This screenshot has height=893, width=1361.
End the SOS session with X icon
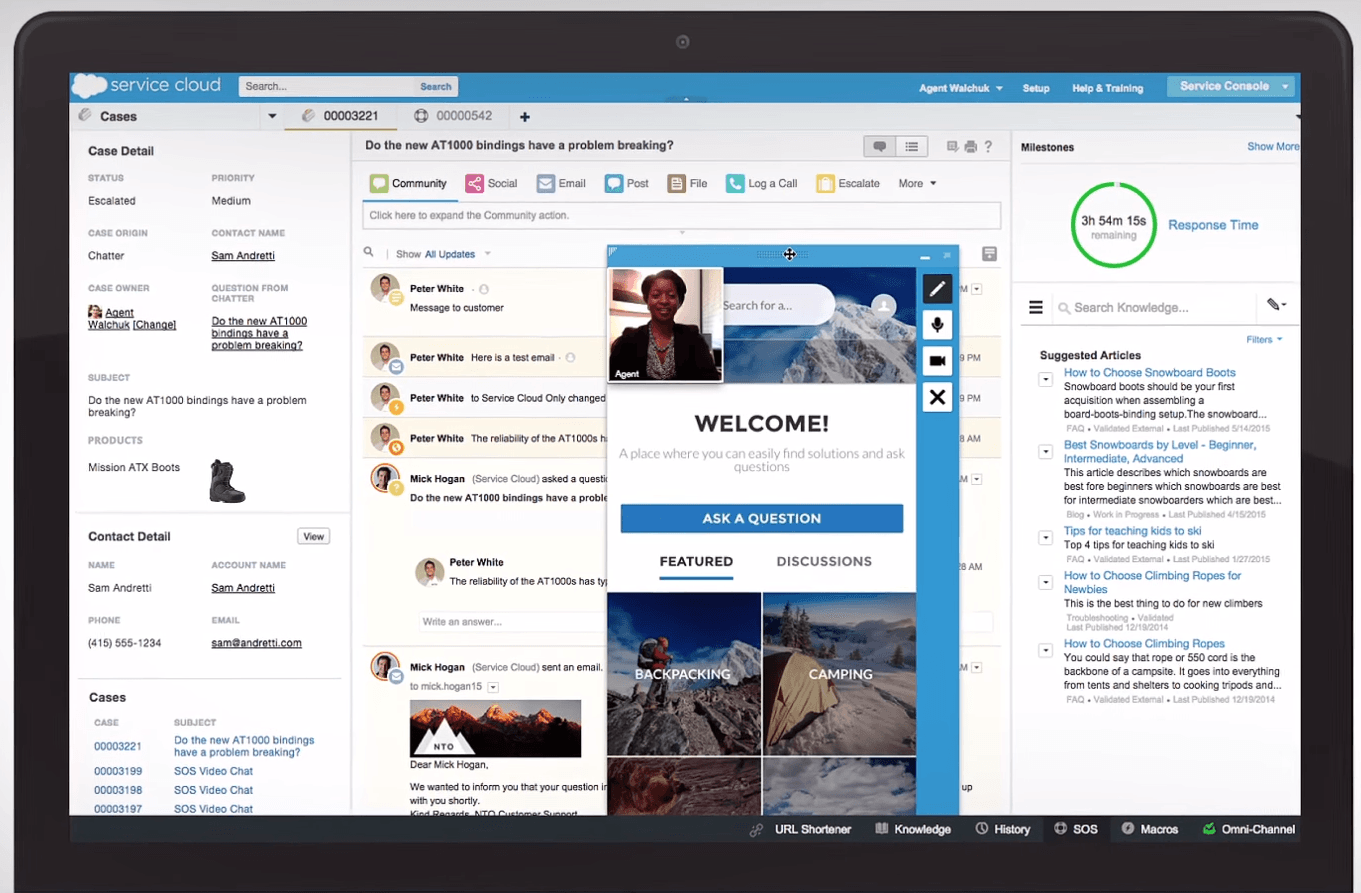click(937, 397)
